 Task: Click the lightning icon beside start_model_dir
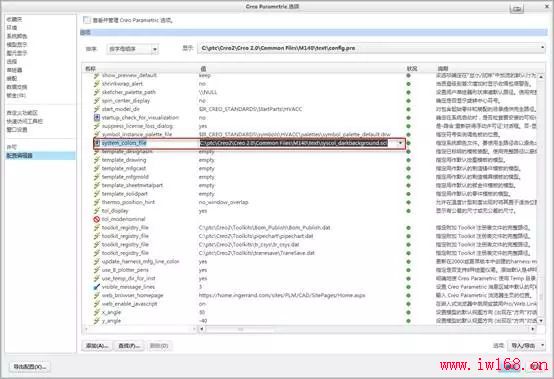tap(96, 109)
